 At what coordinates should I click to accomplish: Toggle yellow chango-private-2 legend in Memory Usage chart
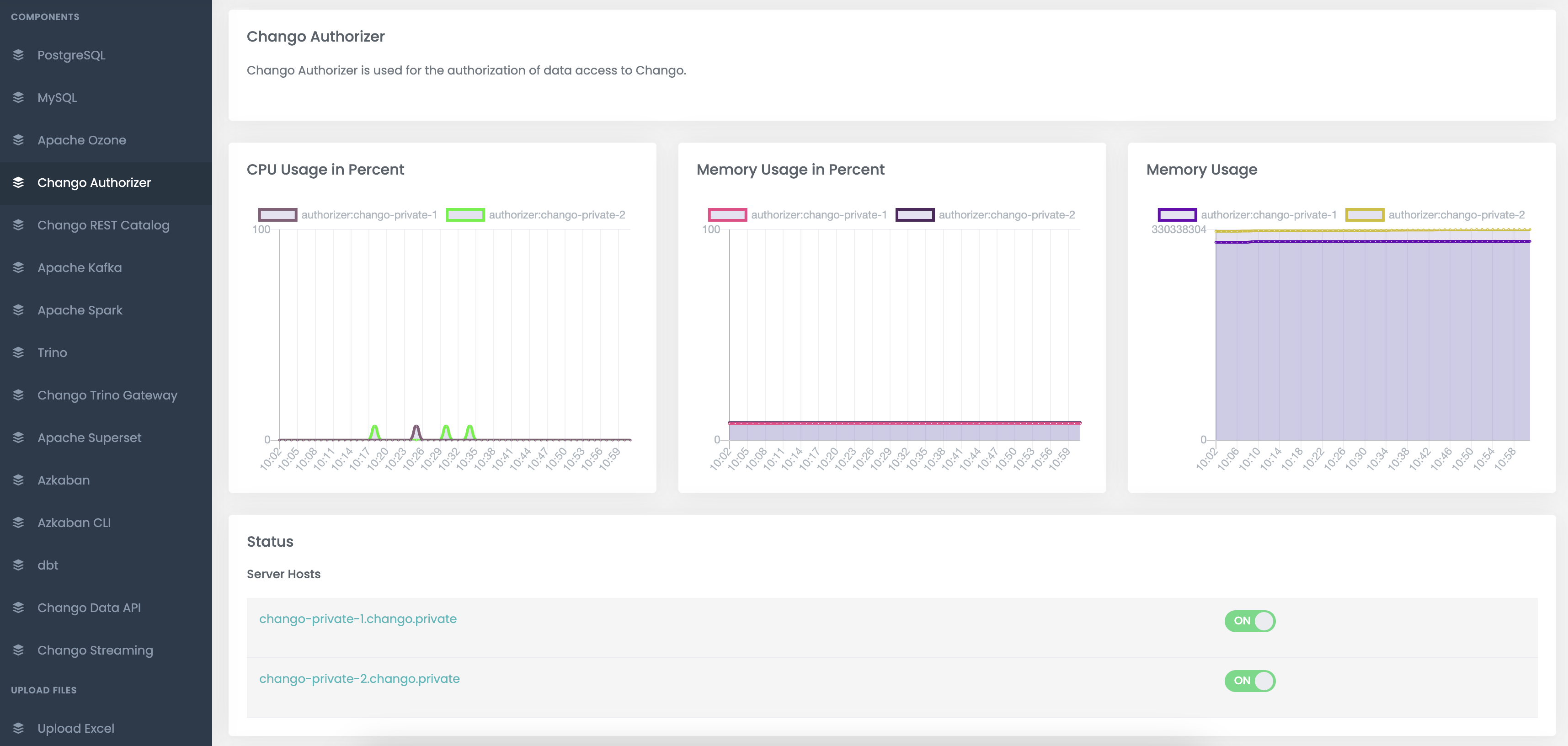pos(1435,215)
